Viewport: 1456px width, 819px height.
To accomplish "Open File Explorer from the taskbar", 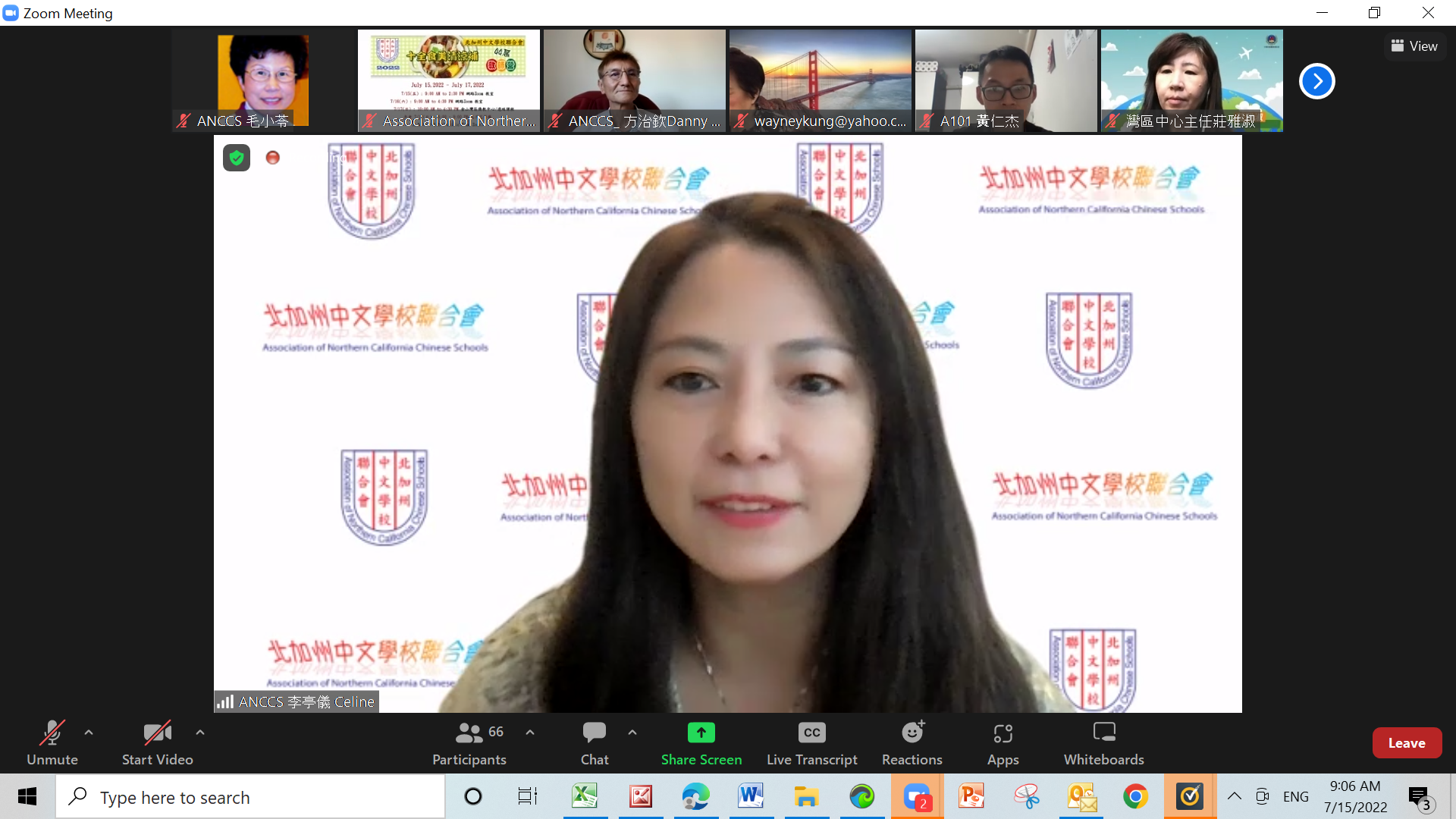I will coord(806,796).
